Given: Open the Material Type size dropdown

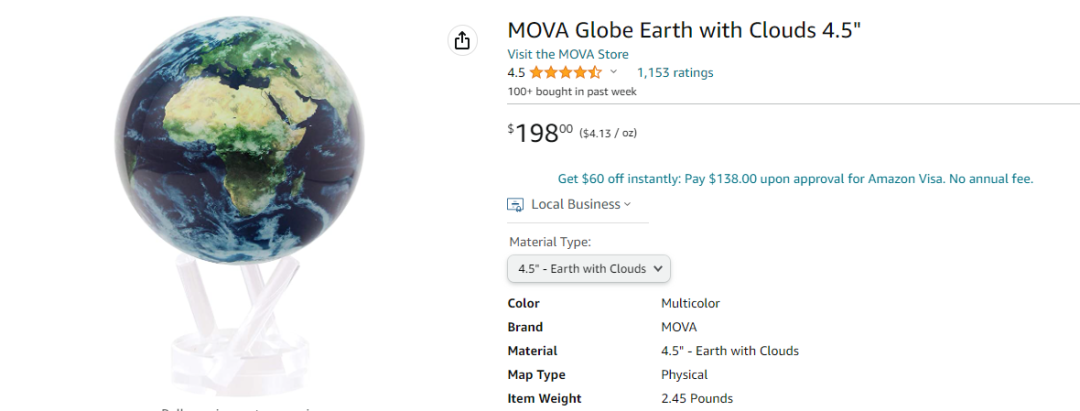Looking at the screenshot, I should click(x=588, y=268).
